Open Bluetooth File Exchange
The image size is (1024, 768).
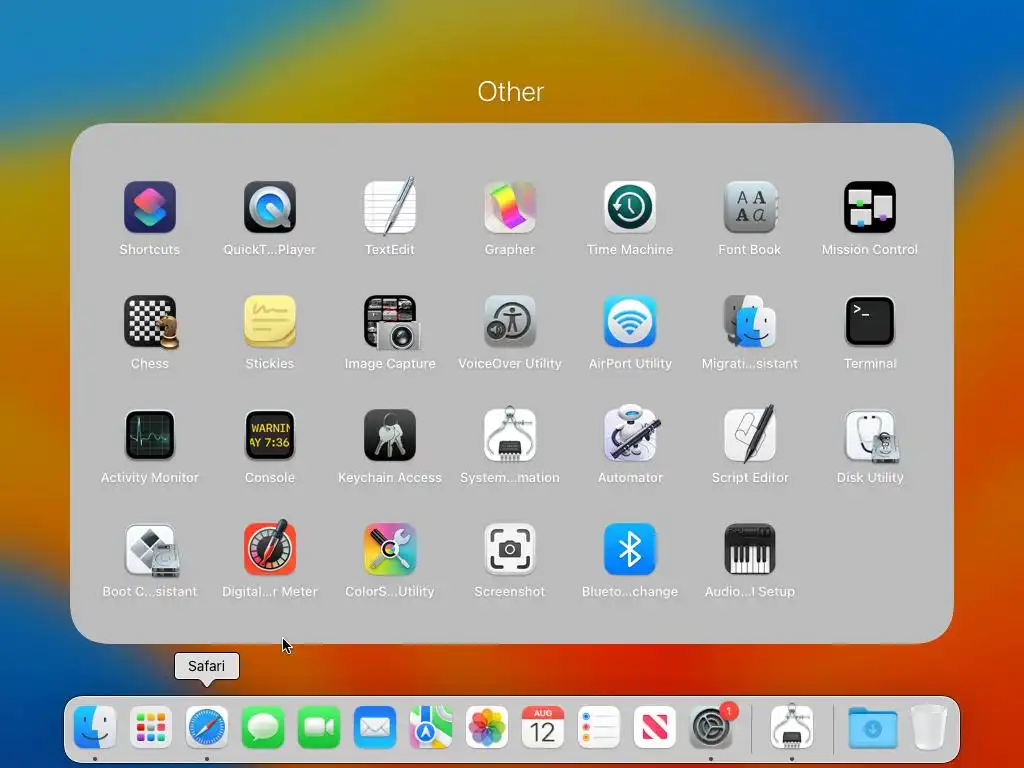point(630,549)
